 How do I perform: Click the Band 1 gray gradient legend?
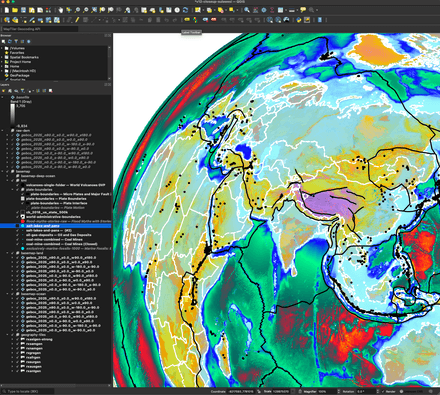click(12, 115)
